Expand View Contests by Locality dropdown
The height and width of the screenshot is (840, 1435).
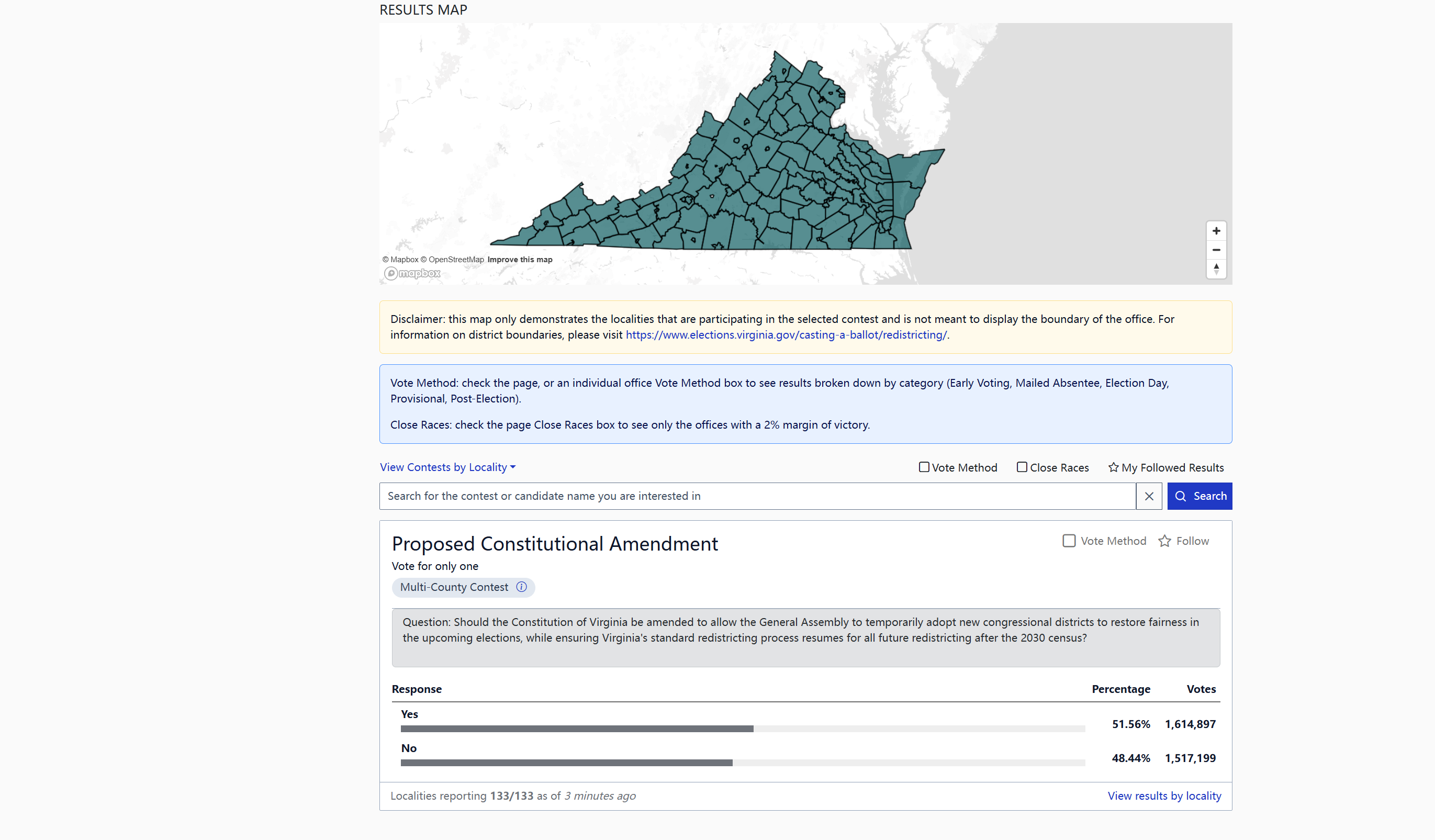(447, 467)
